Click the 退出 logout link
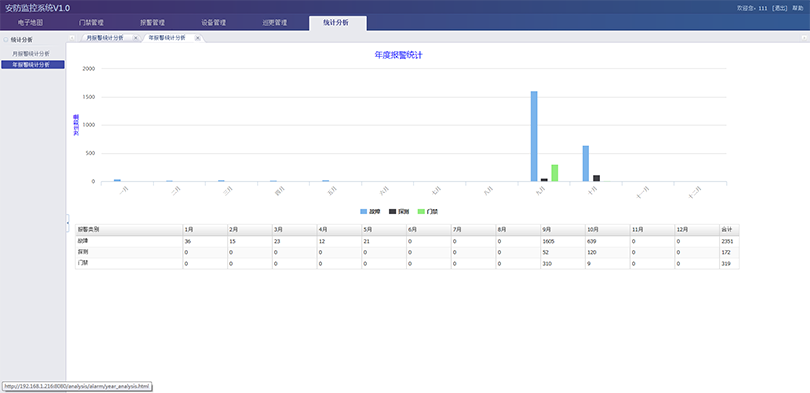Screen dimensions: 810x393 (x=780, y=8)
